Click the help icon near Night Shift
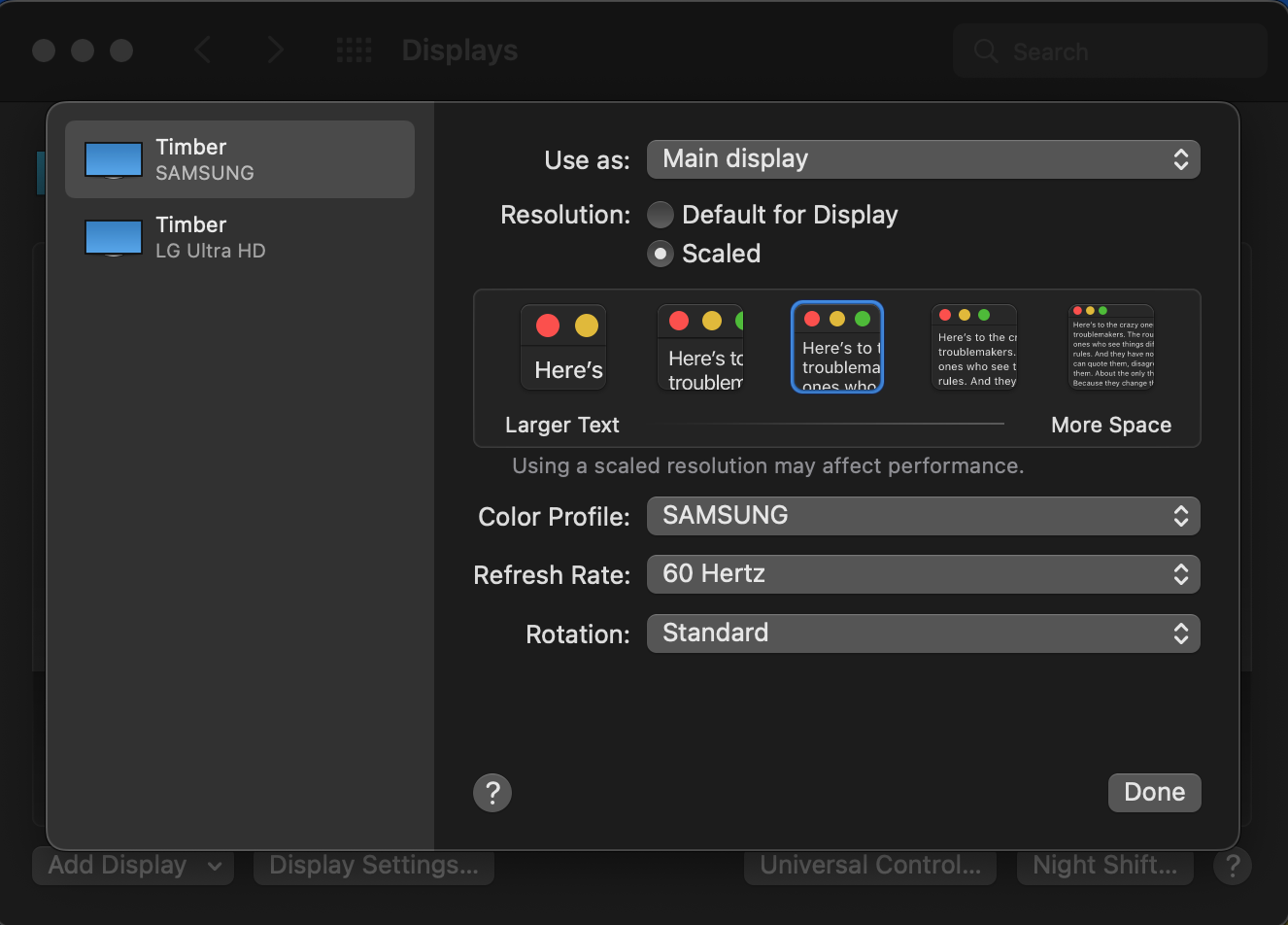This screenshot has width=1288, height=925. 1233,866
